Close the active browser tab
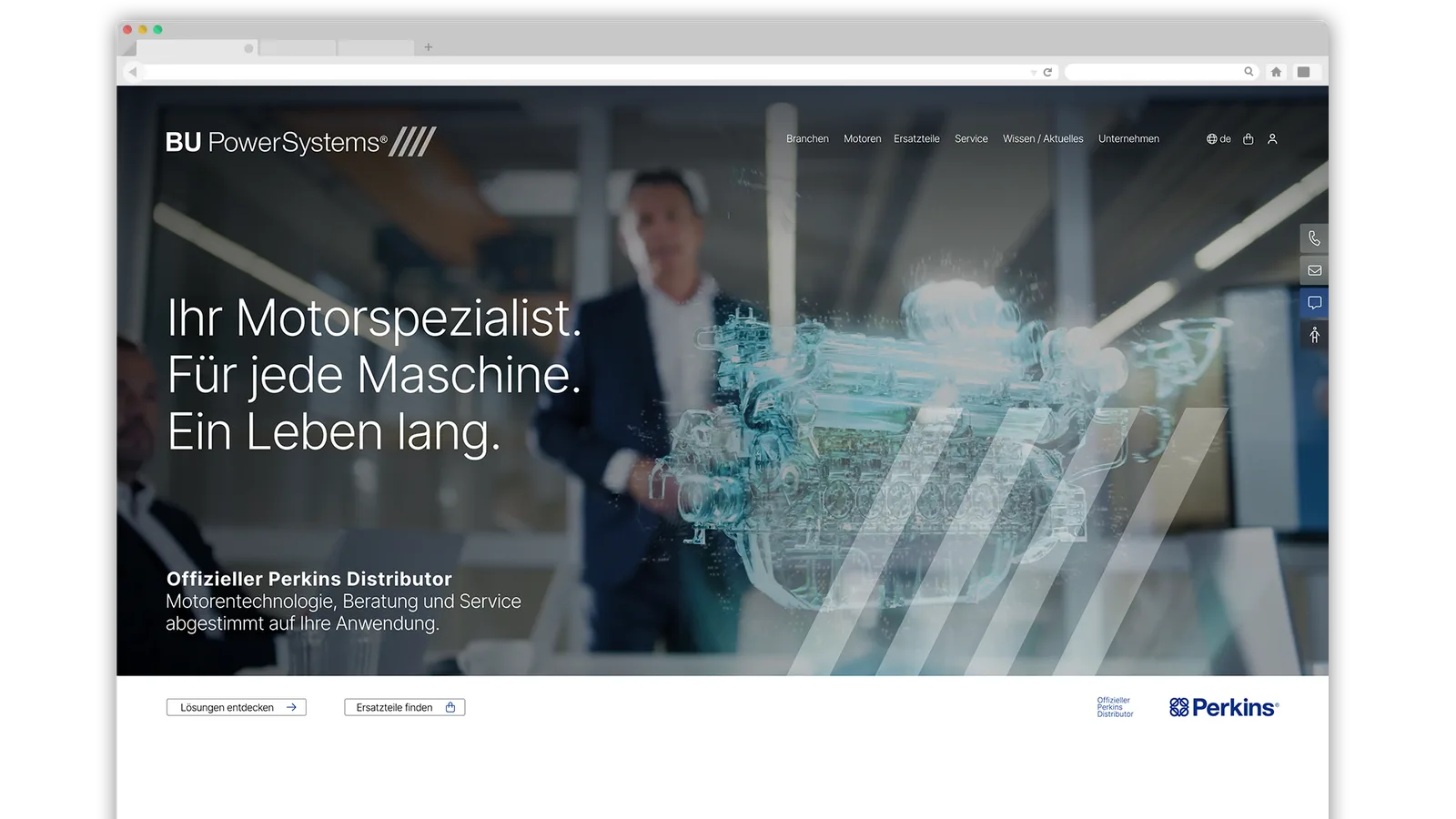 [x=248, y=48]
